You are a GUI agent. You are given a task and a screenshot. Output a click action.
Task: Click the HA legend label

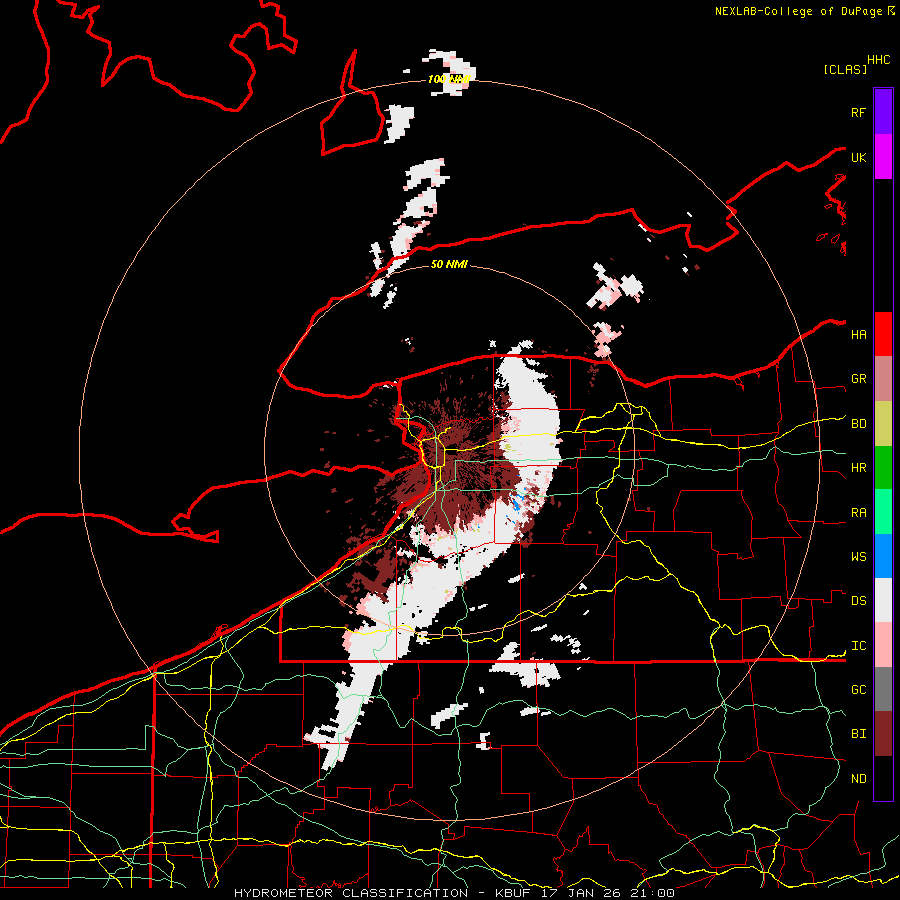point(858,335)
